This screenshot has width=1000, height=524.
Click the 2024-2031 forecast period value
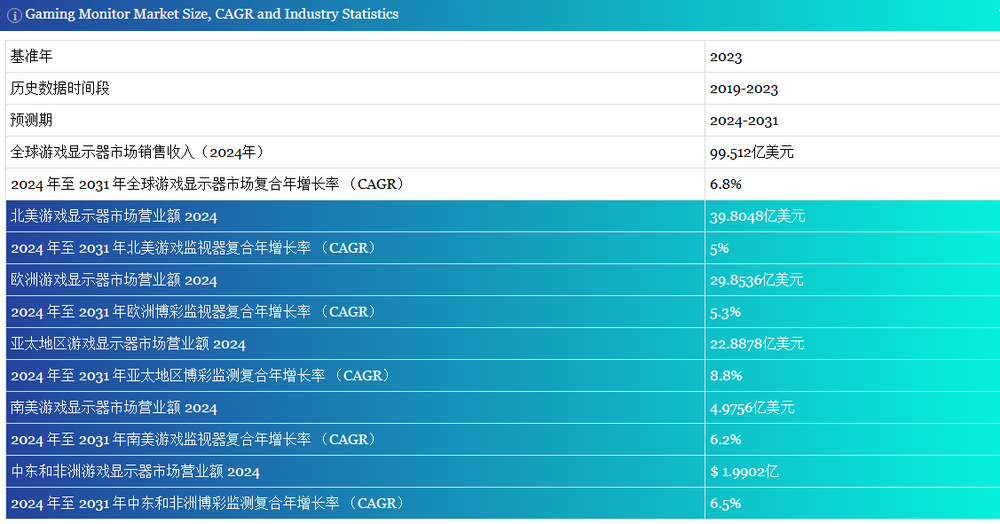744,121
